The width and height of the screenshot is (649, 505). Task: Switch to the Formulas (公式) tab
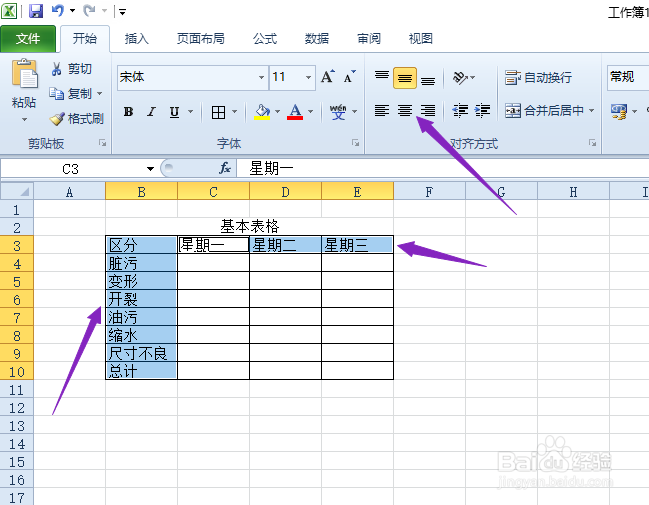[265, 39]
